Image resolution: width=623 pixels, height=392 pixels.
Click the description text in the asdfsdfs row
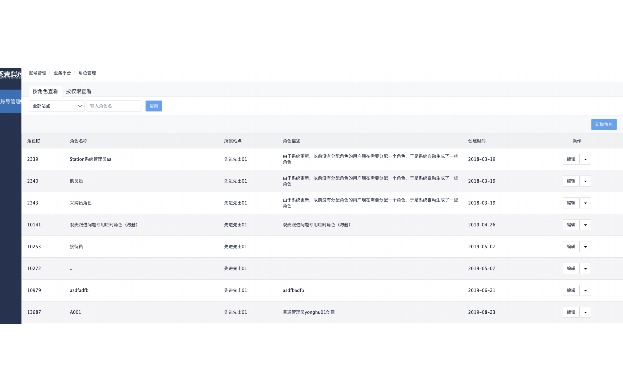coord(293,290)
